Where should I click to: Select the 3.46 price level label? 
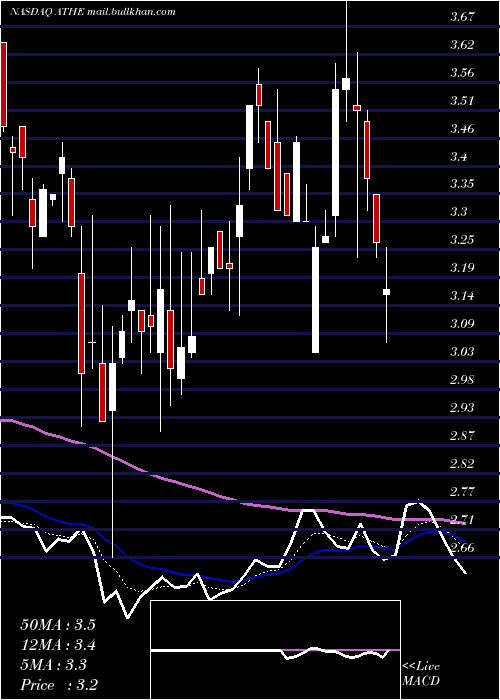tap(462, 129)
